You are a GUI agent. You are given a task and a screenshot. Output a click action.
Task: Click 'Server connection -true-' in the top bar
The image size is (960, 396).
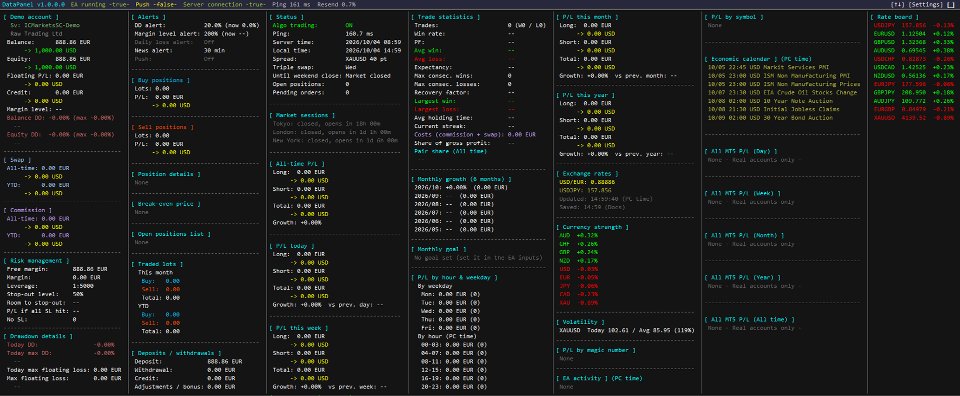(225, 4)
